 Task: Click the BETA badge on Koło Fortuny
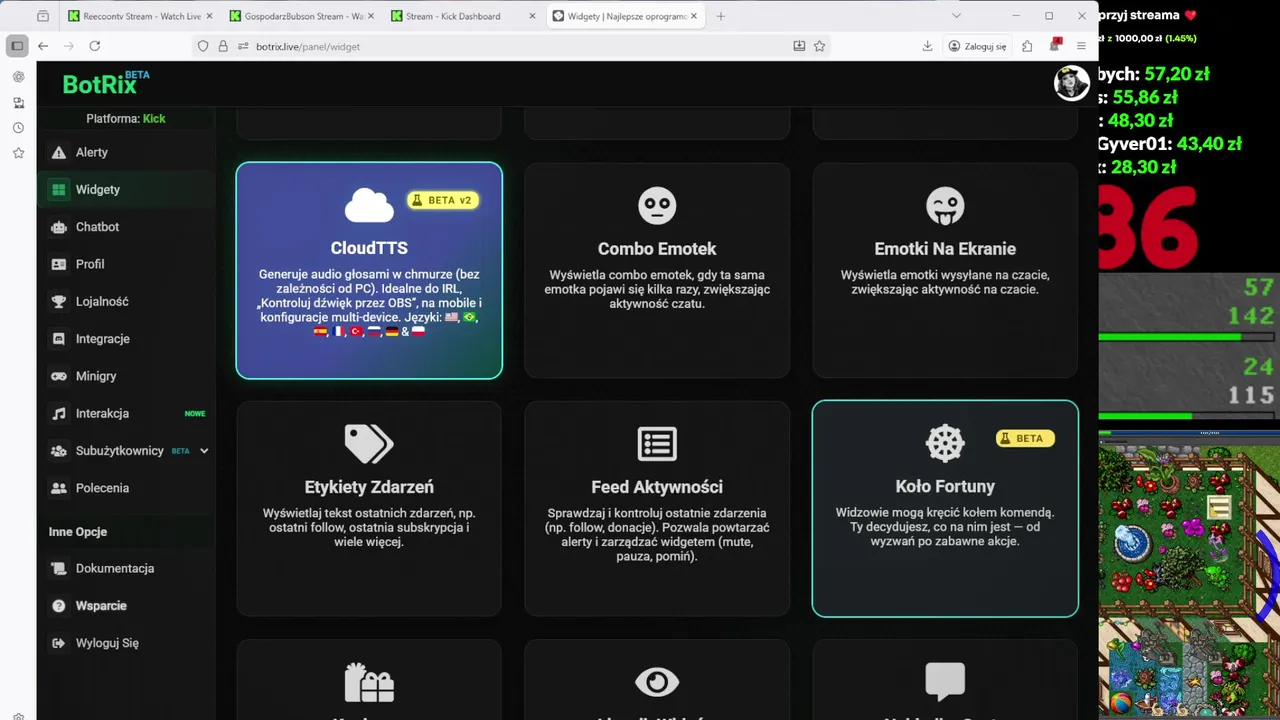1025,438
